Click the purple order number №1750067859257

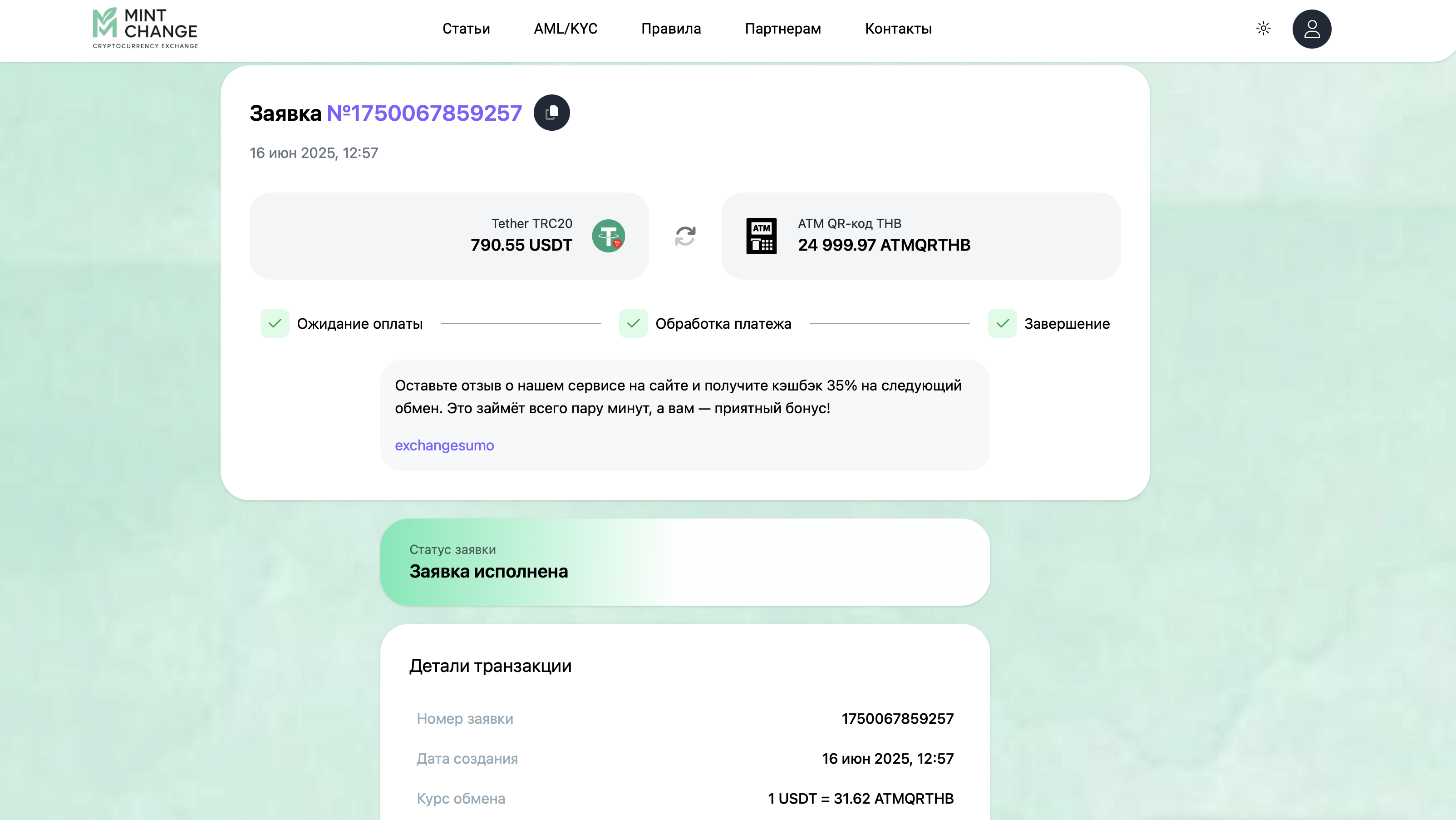click(x=424, y=113)
